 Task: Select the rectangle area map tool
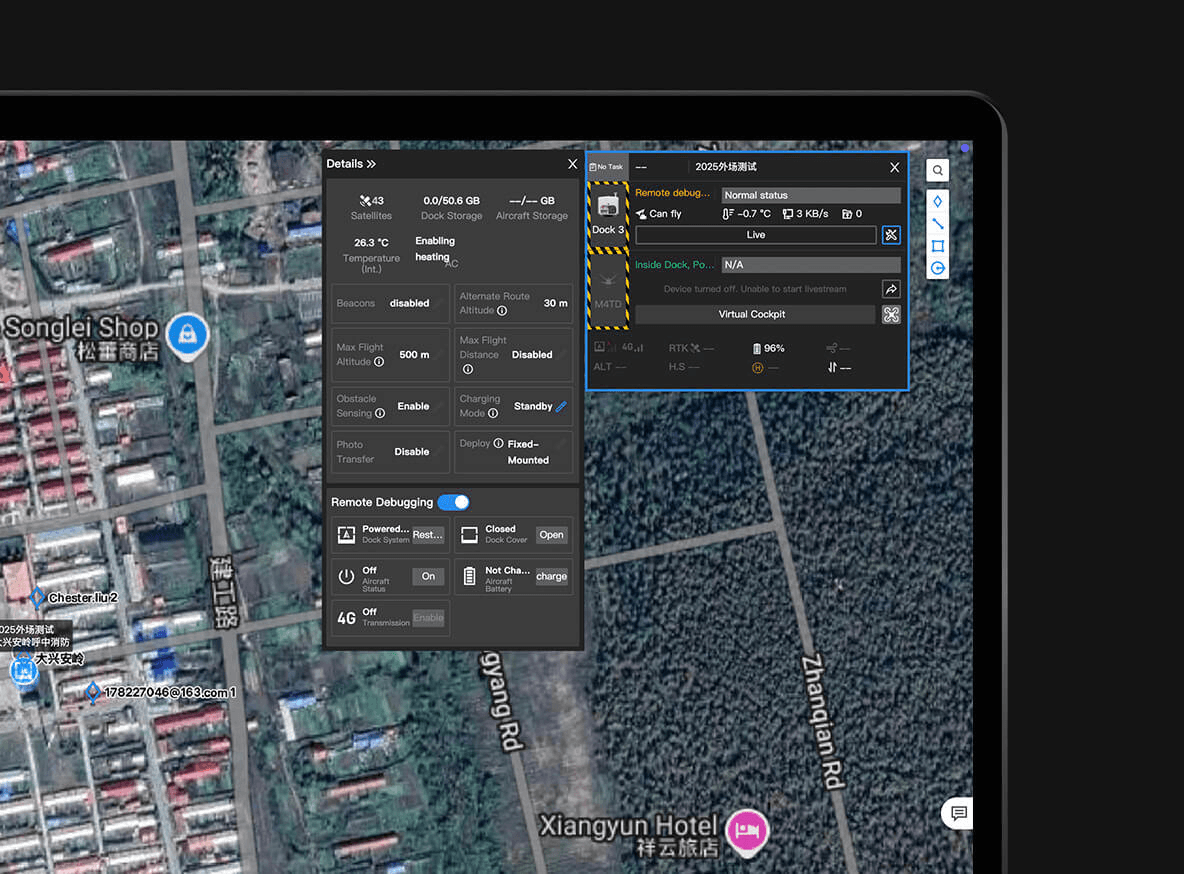tap(937, 246)
